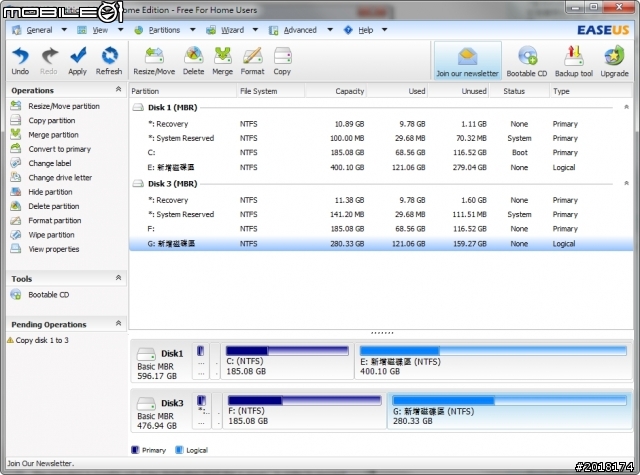Click the Copy toolbar icon
Screen dimensions: 640x475
[x=282, y=60]
